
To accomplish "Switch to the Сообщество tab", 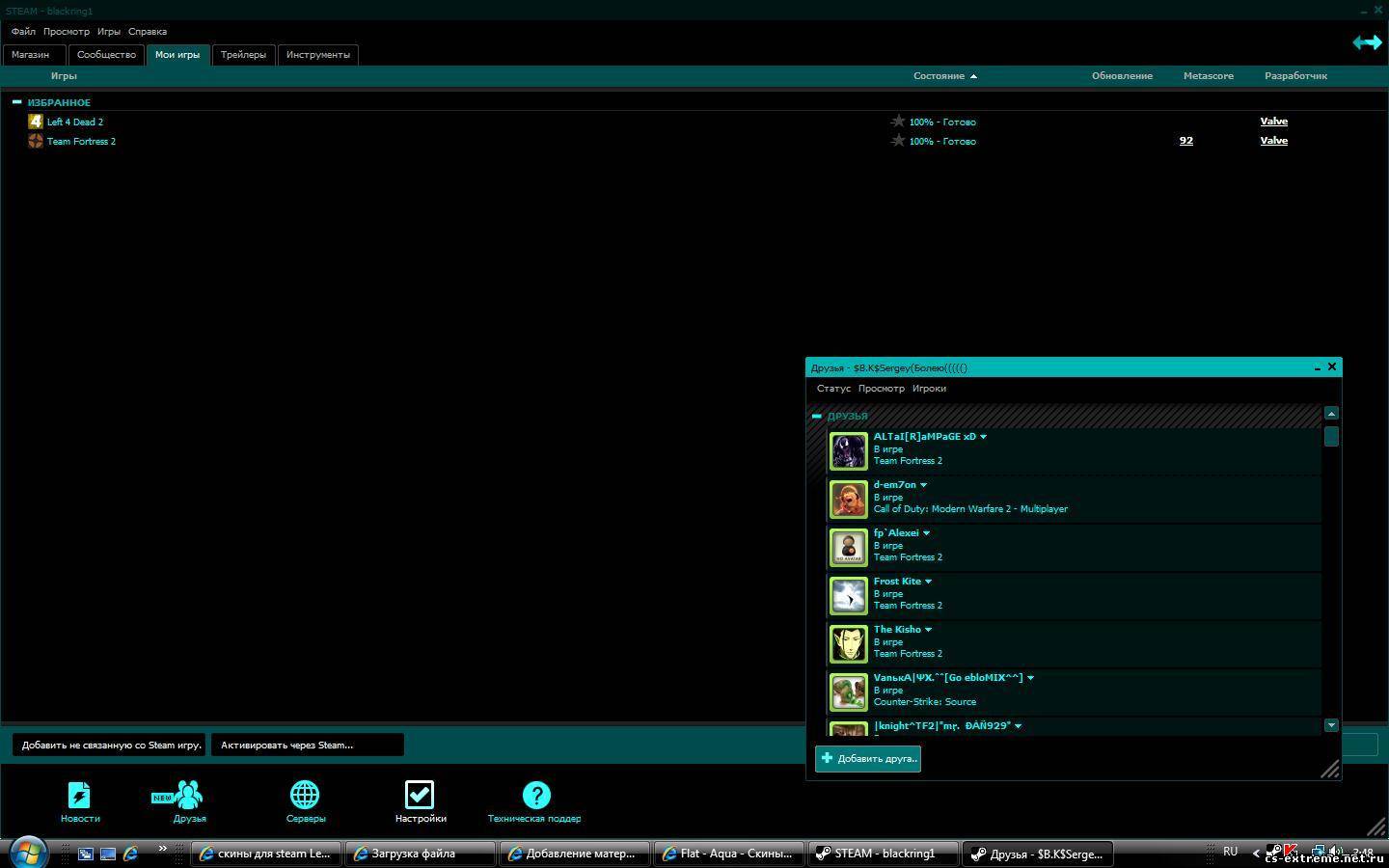I will pos(106,55).
